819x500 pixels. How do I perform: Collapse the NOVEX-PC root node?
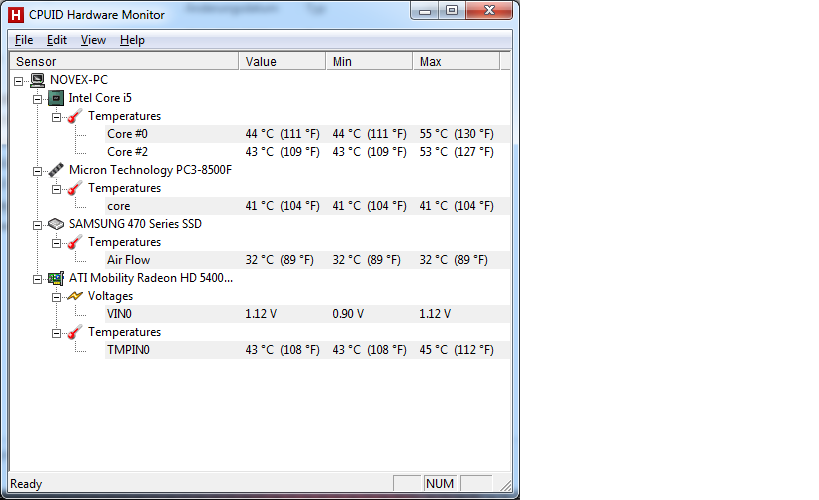pyautogui.click(x=19, y=81)
